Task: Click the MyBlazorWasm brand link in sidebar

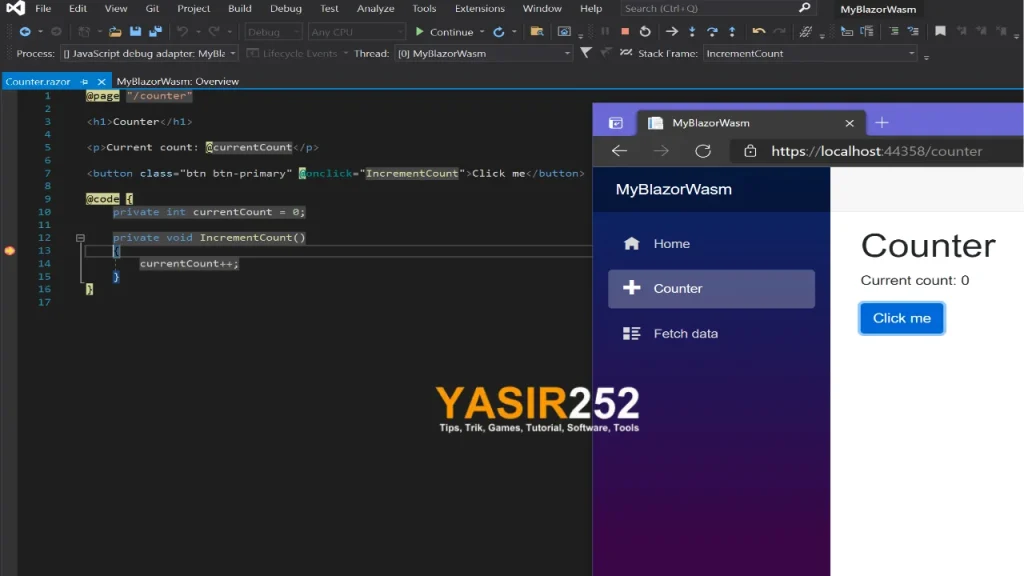Action: [673, 189]
